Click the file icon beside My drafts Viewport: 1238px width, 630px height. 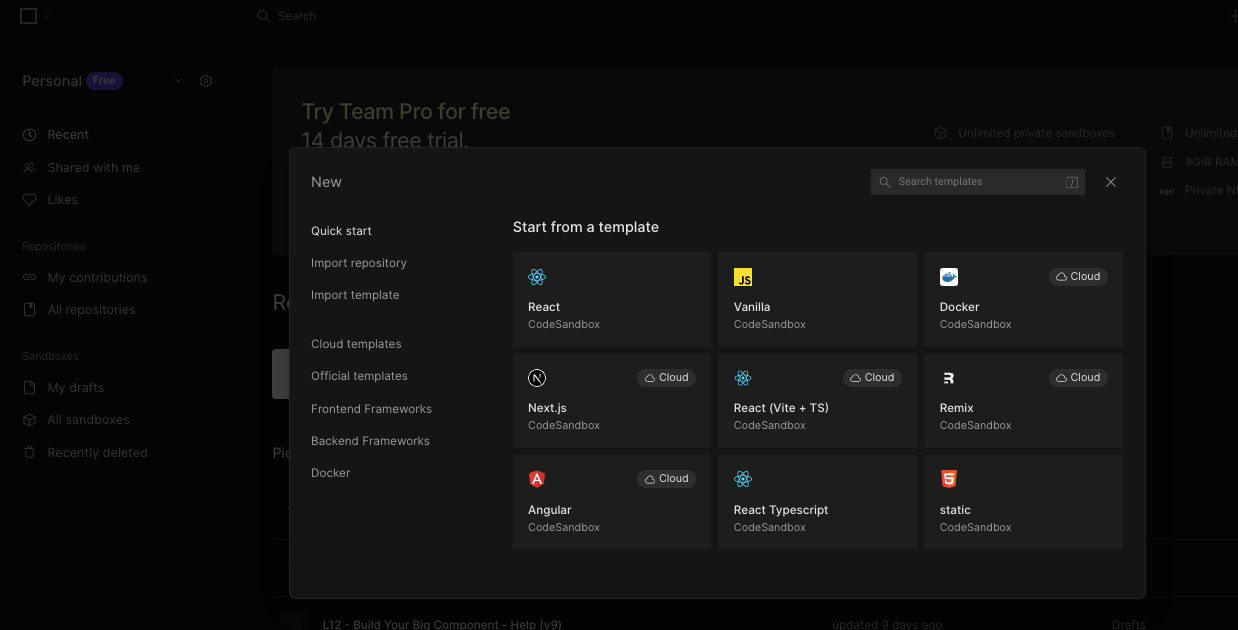point(30,388)
